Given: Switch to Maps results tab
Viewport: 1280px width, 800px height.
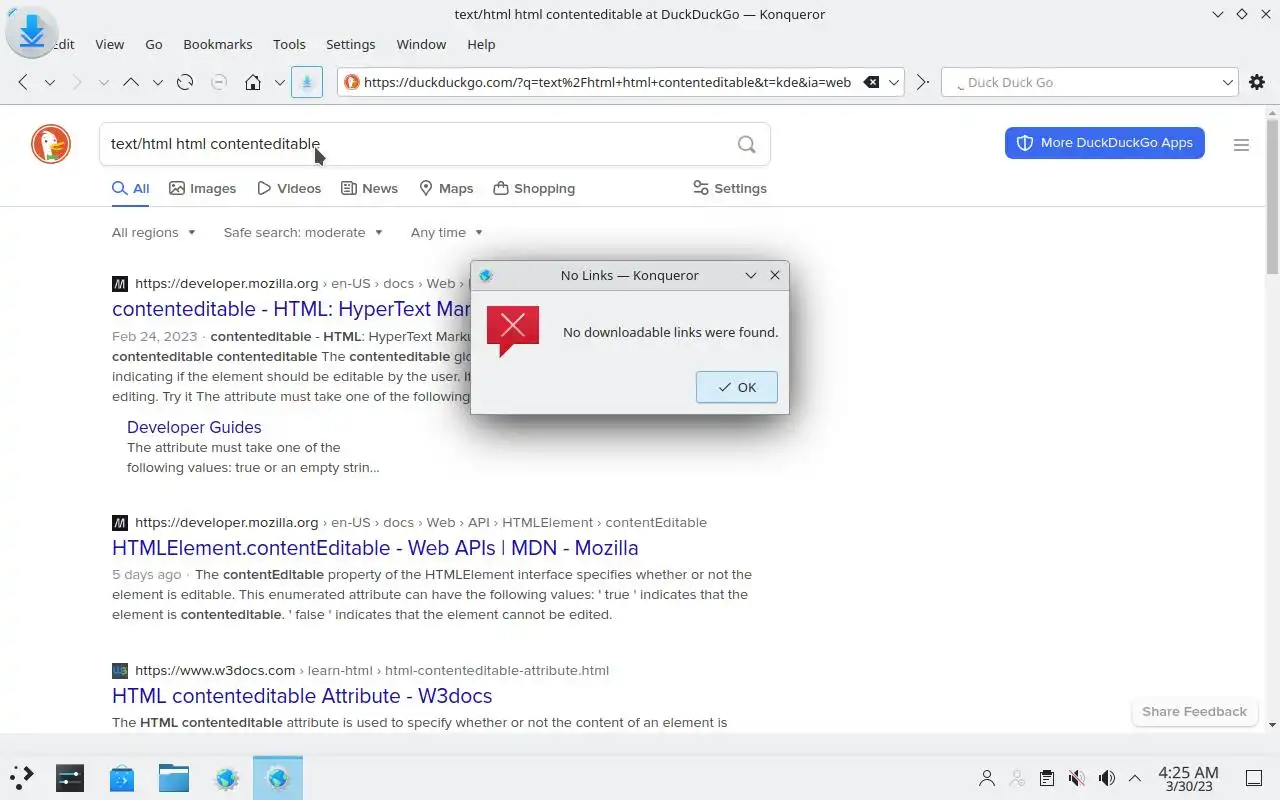Looking at the screenshot, I should 446,188.
